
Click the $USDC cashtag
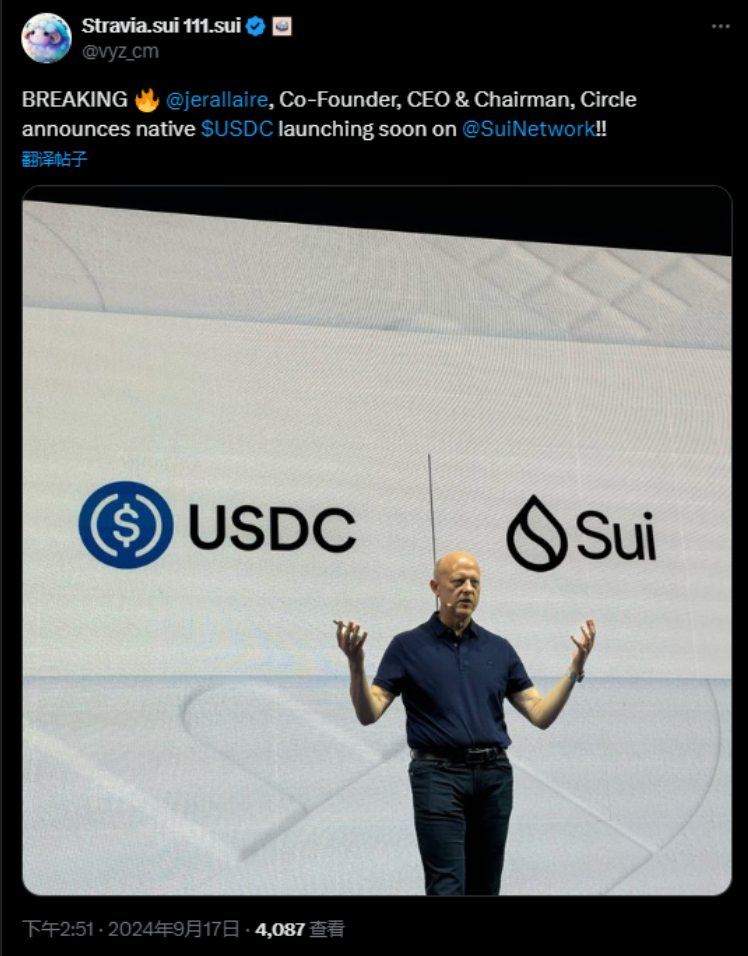[237, 129]
